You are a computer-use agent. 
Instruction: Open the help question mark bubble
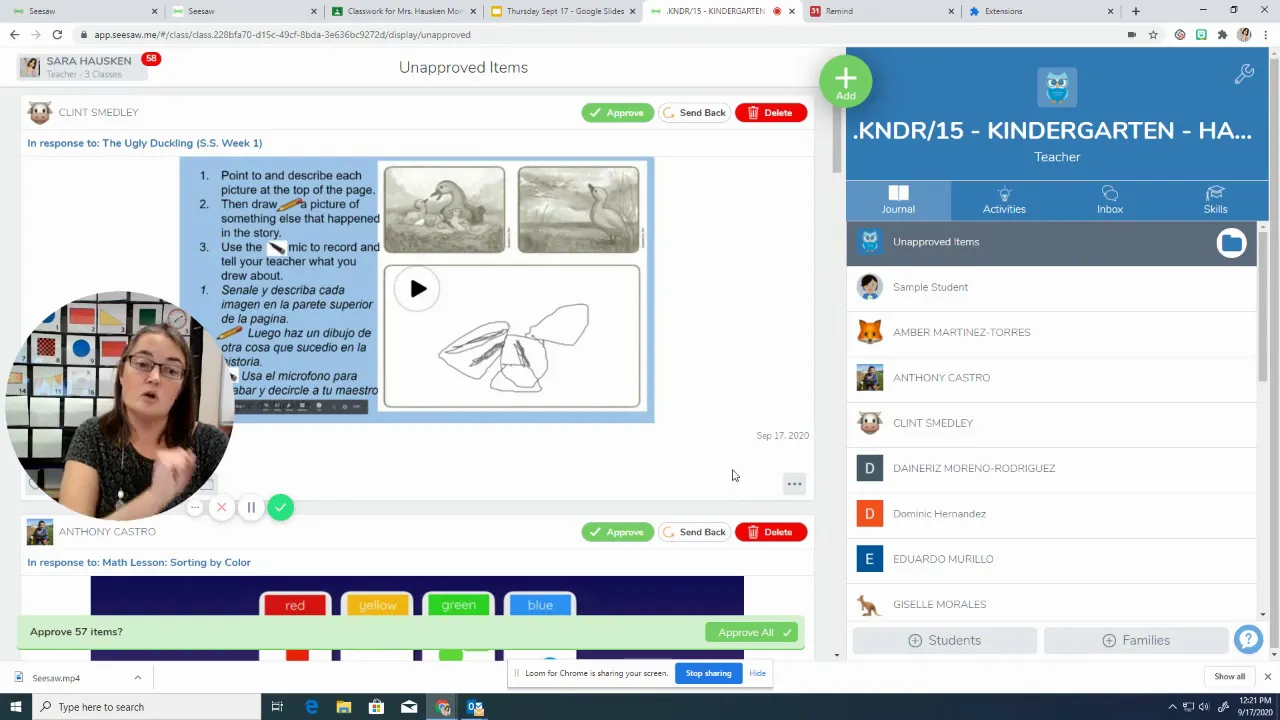1248,639
